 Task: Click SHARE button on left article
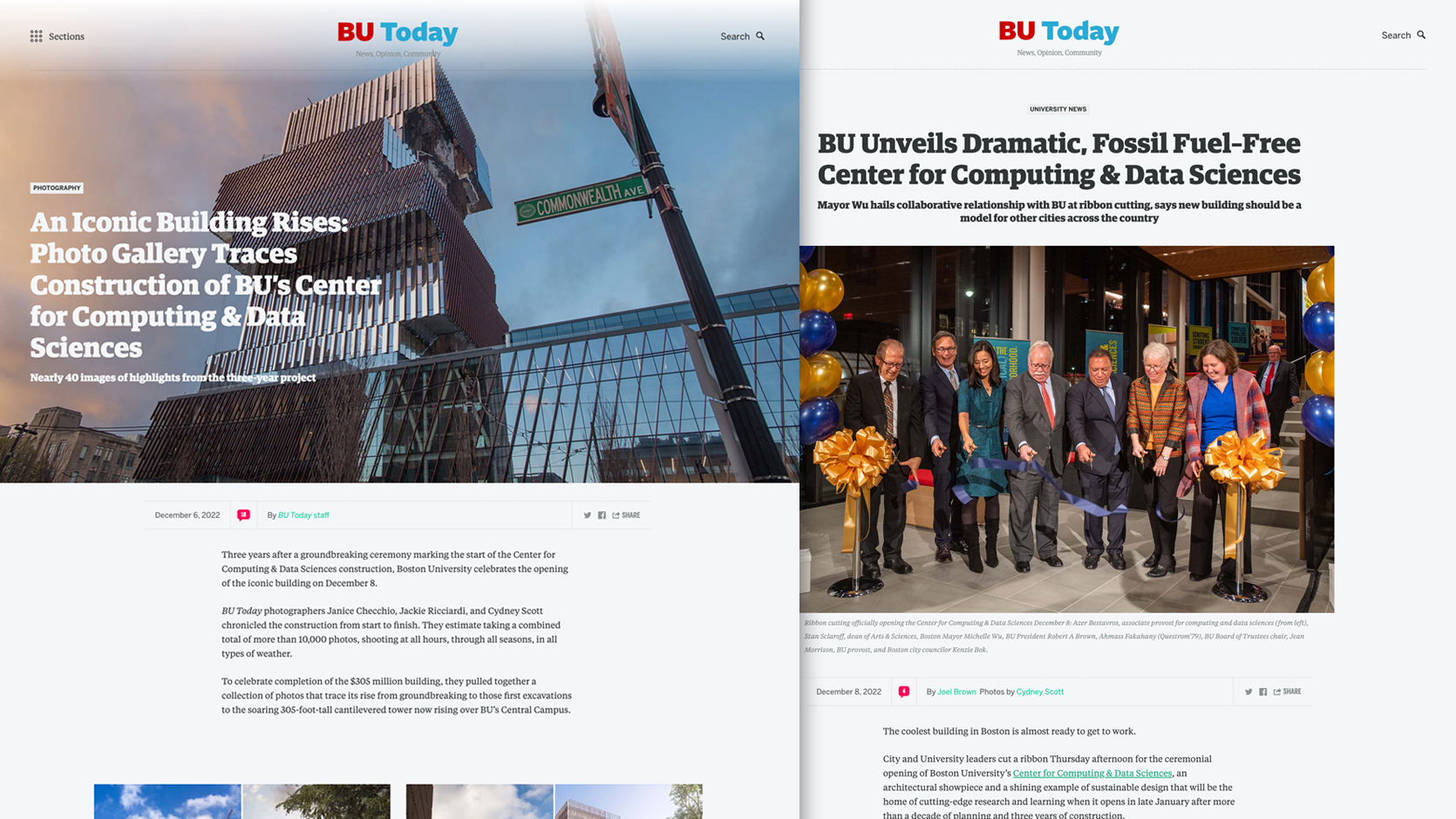(626, 515)
